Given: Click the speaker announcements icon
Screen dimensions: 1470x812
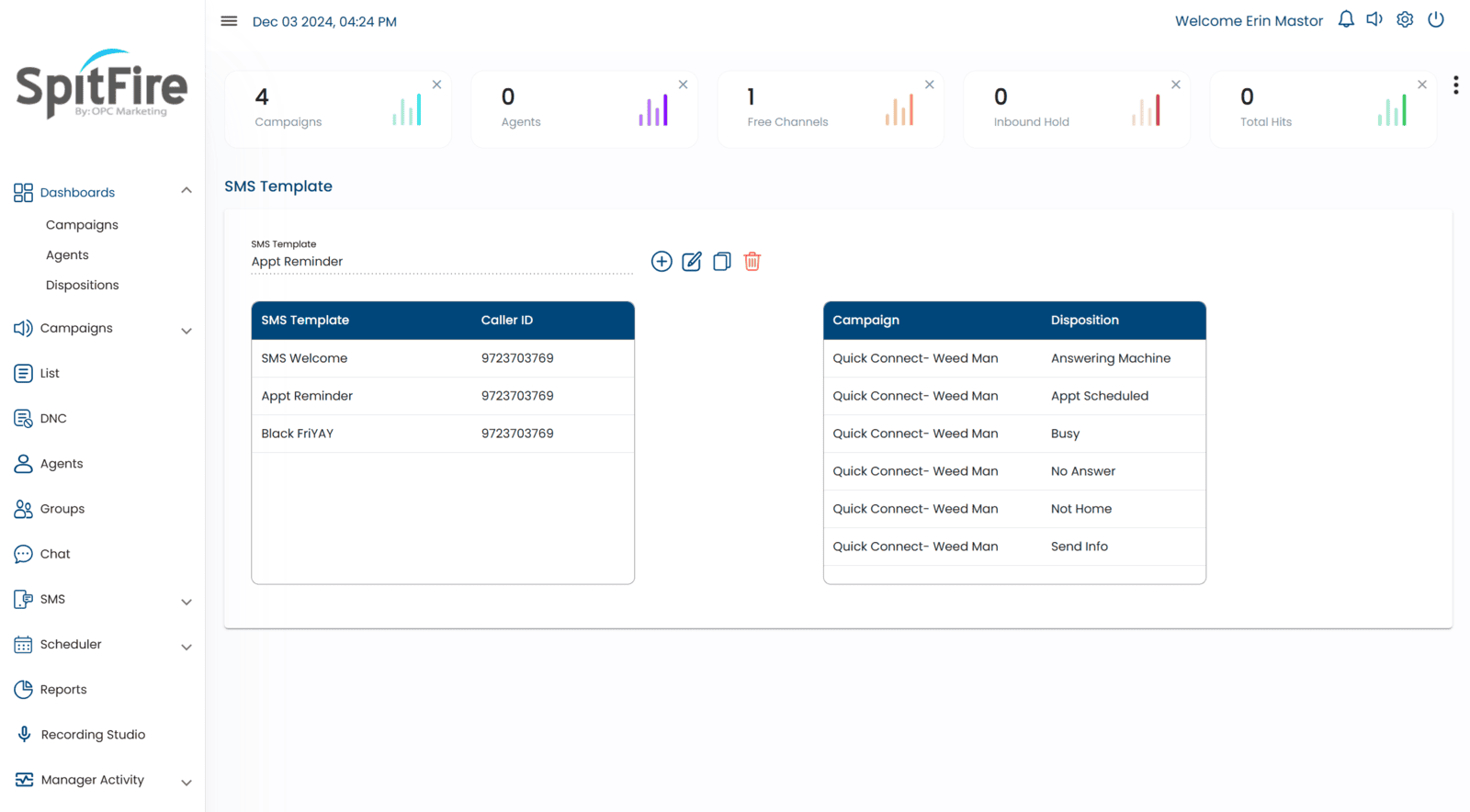Looking at the screenshot, I should tap(1374, 19).
